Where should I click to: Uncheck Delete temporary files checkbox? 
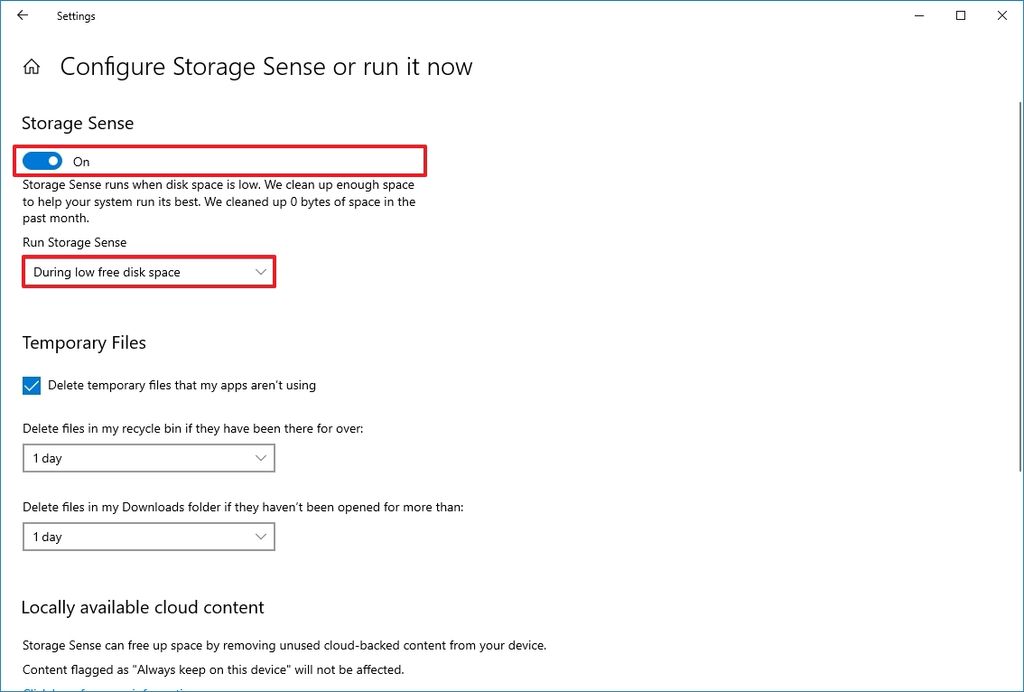pyautogui.click(x=32, y=385)
